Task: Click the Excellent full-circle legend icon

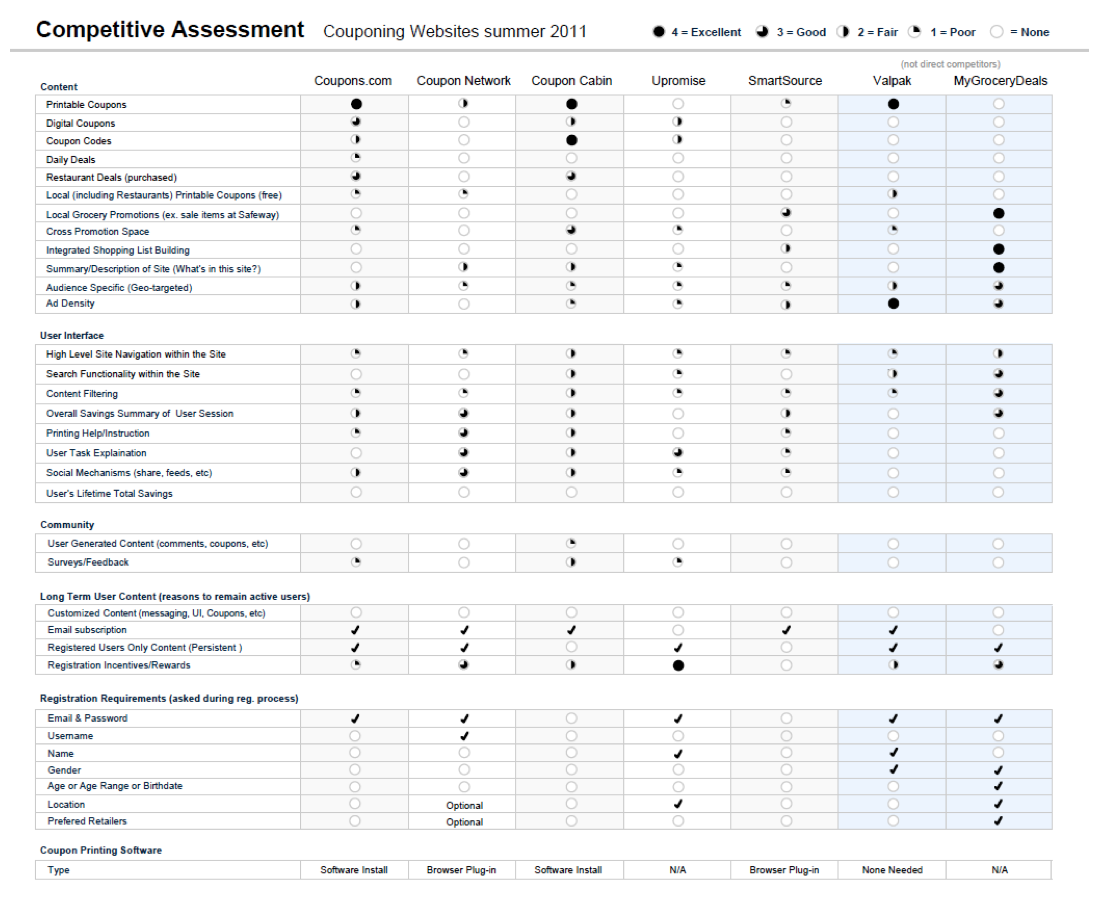Action: pos(658,32)
